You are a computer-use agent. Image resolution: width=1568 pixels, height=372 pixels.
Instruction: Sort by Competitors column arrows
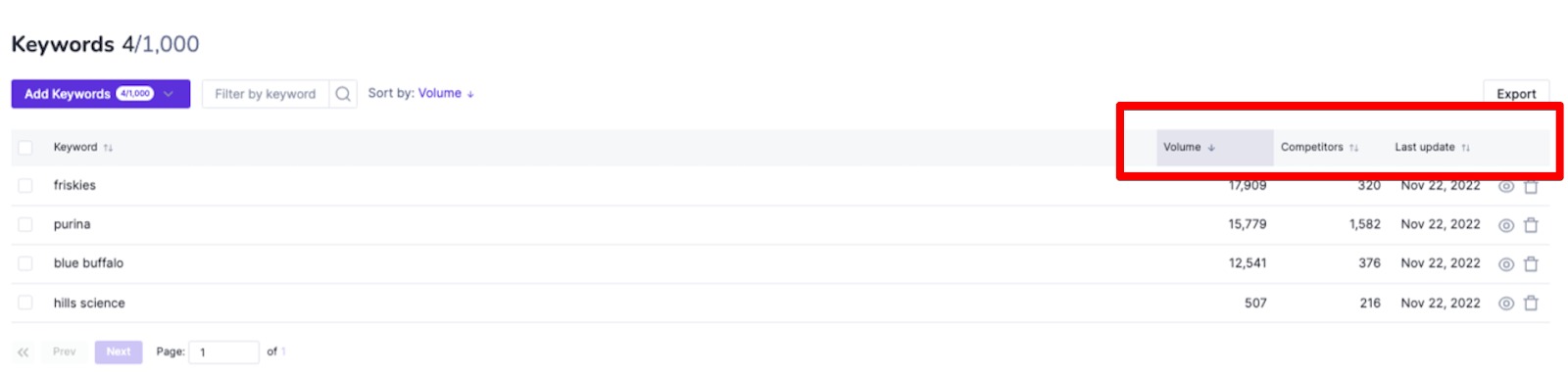pos(1353,148)
